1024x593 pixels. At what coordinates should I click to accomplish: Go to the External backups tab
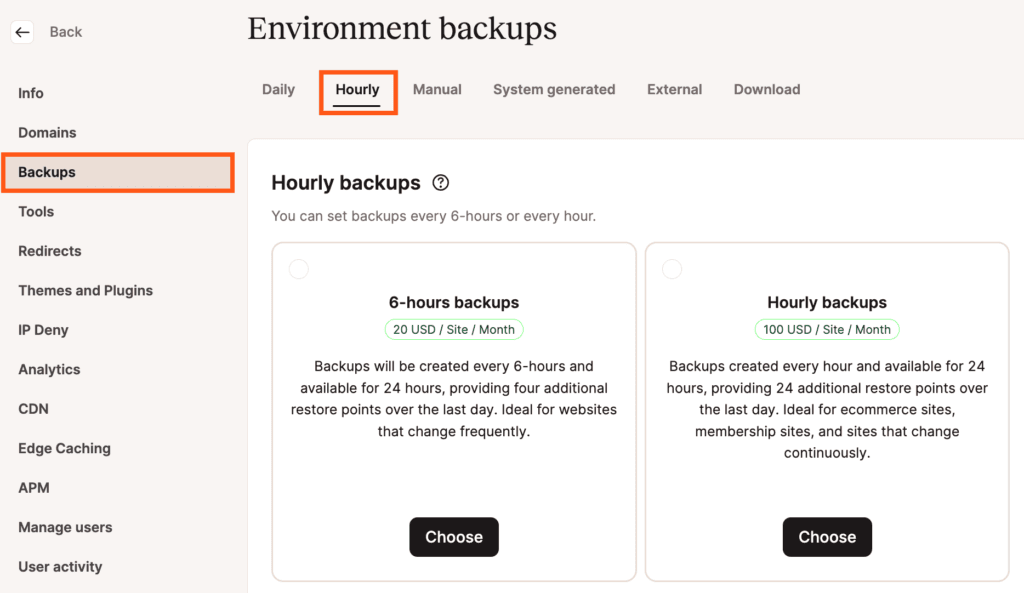(x=674, y=89)
